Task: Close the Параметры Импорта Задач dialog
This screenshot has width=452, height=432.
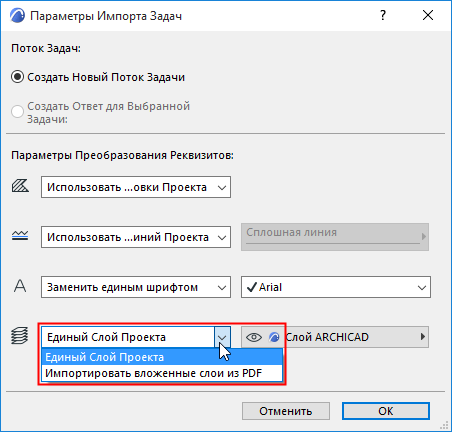Action: [428, 15]
